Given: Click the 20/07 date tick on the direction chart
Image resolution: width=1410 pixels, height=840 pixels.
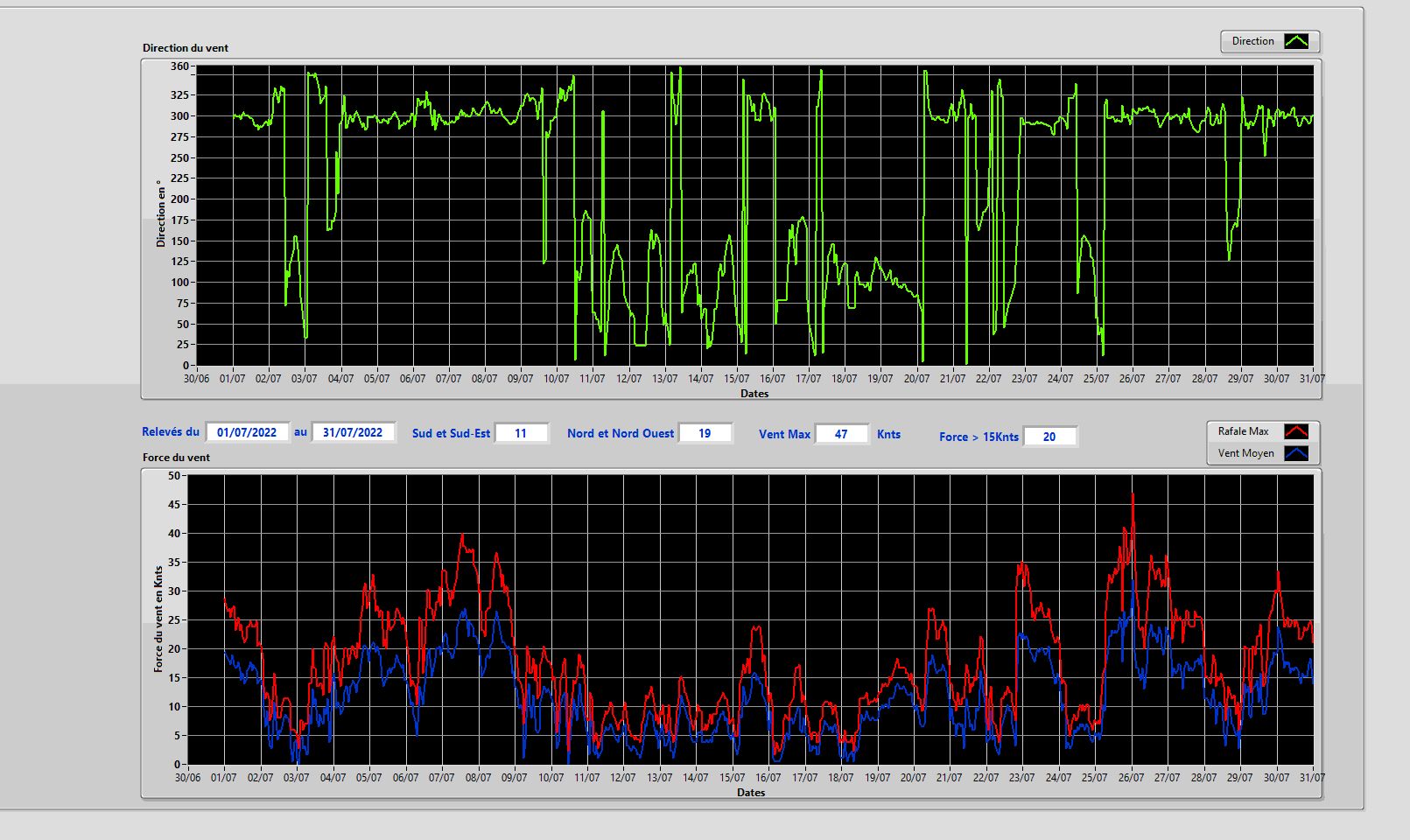Looking at the screenshot, I should (x=916, y=379).
